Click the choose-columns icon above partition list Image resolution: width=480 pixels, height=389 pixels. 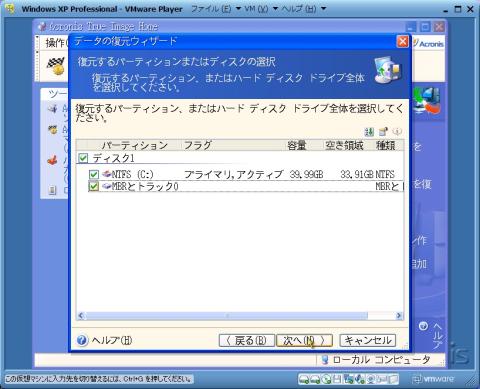(383, 132)
